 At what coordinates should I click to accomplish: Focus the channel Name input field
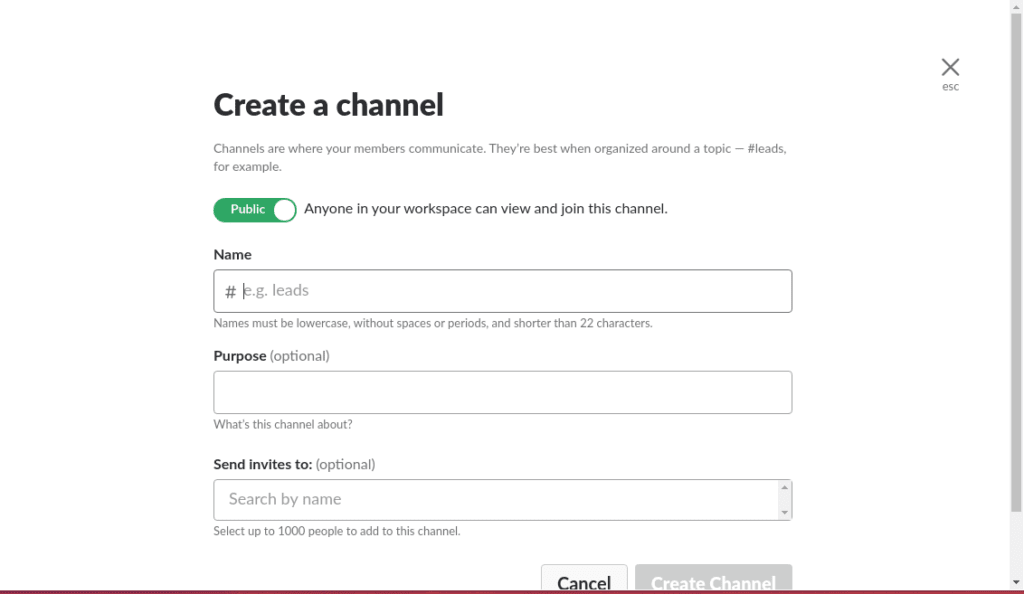(x=510, y=291)
